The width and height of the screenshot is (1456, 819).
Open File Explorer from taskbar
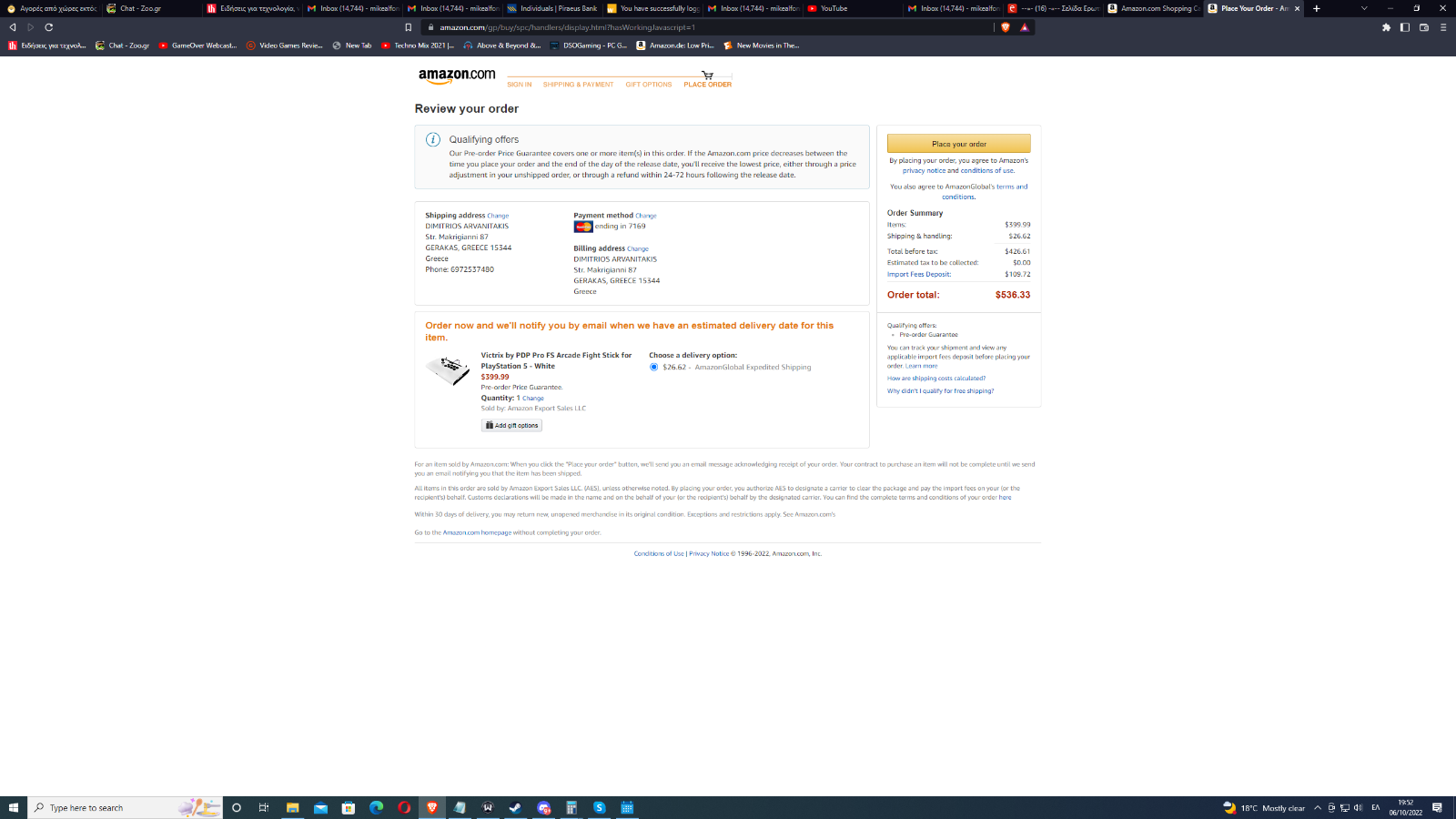[x=292, y=807]
